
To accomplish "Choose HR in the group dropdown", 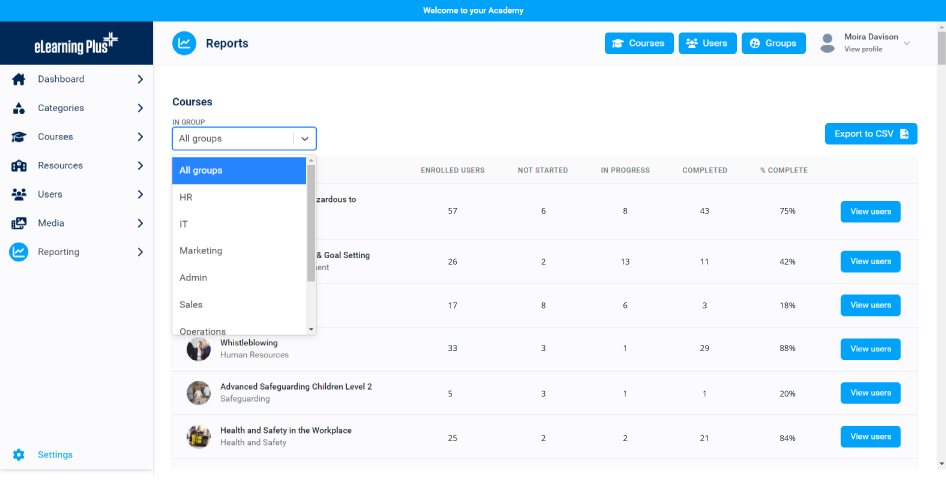I will click(x=186, y=197).
